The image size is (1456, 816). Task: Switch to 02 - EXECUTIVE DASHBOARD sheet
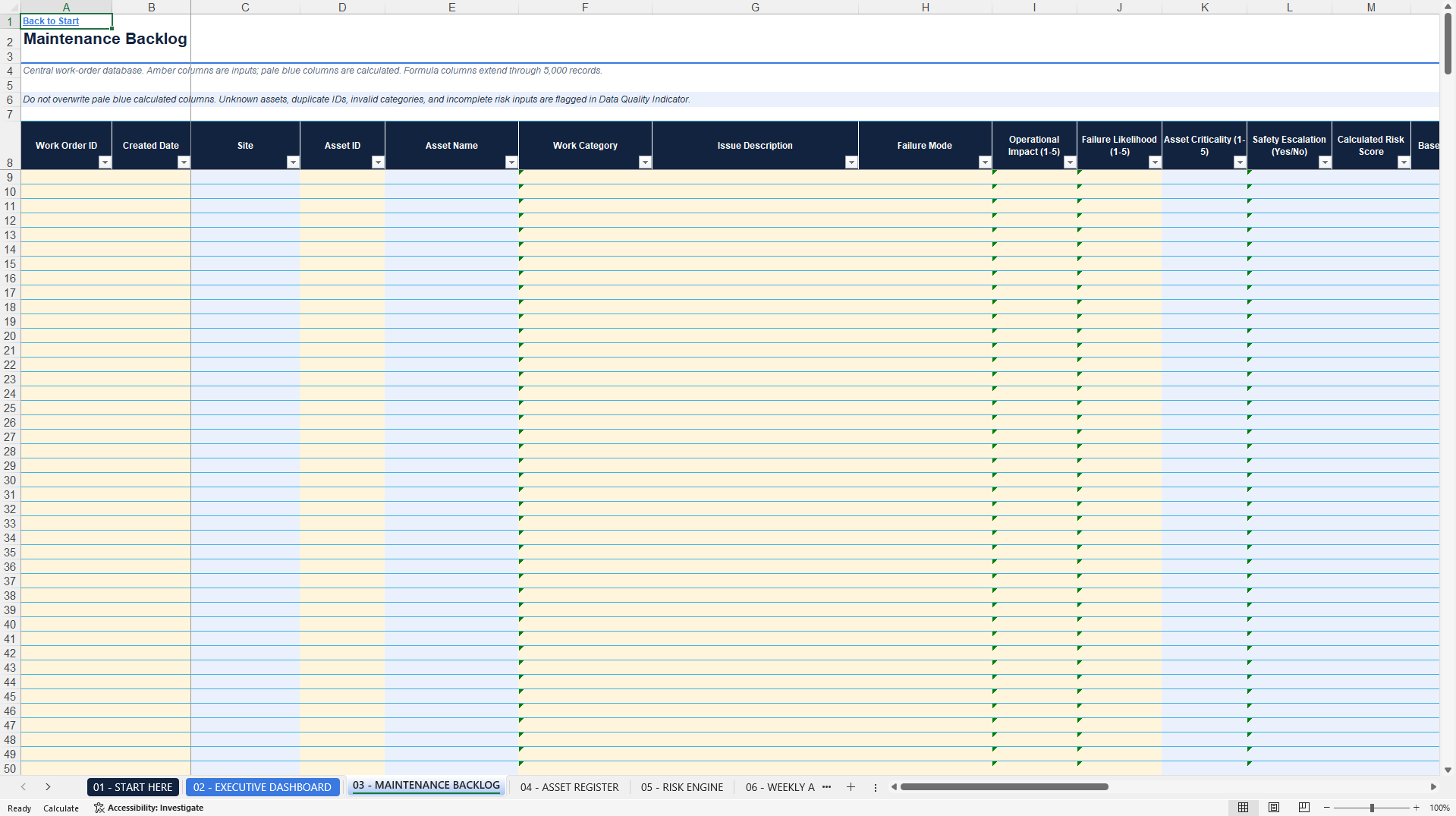pos(263,787)
